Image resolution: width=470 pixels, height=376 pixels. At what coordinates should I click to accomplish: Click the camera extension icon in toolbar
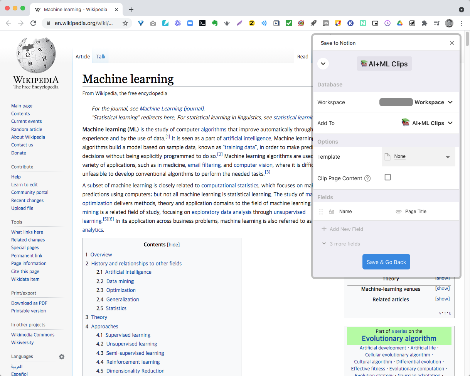point(153,23)
